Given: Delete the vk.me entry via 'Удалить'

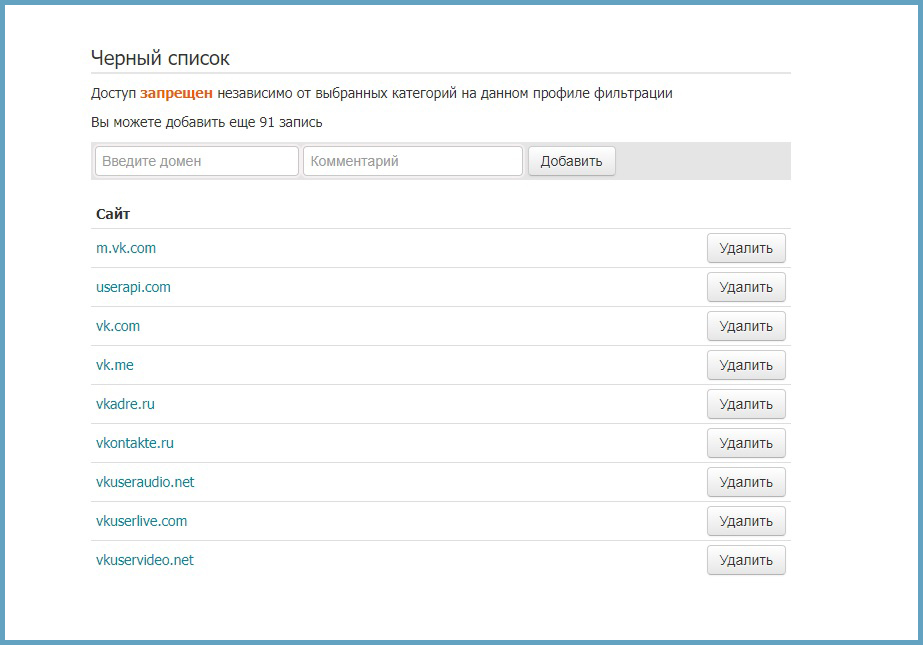Looking at the screenshot, I should [746, 365].
